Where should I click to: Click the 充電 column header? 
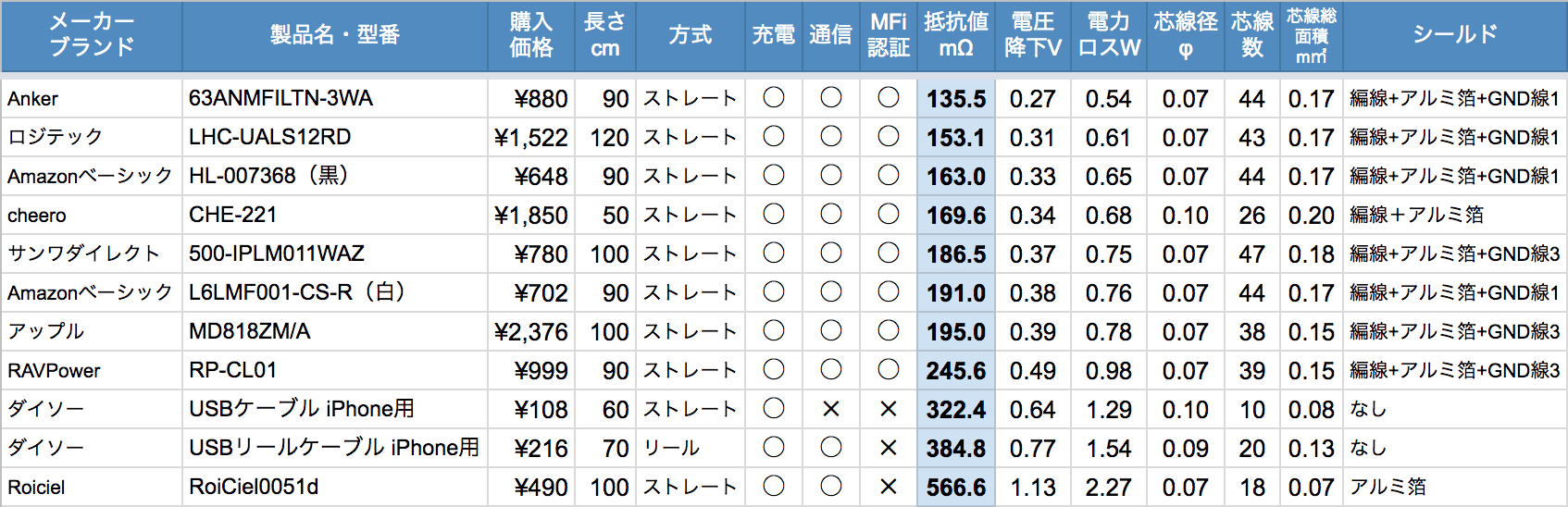(x=774, y=35)
